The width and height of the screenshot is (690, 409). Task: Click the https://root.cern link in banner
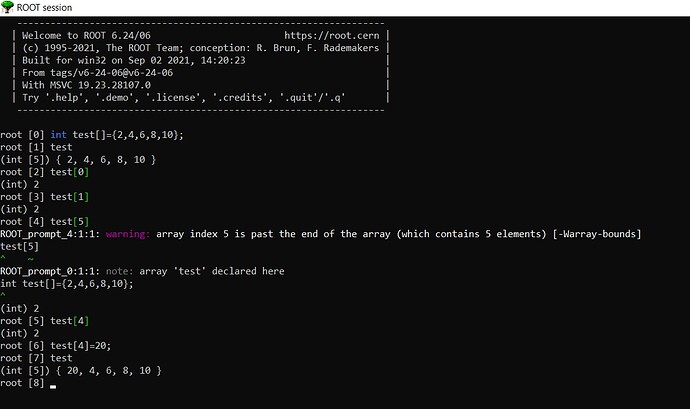331,35
